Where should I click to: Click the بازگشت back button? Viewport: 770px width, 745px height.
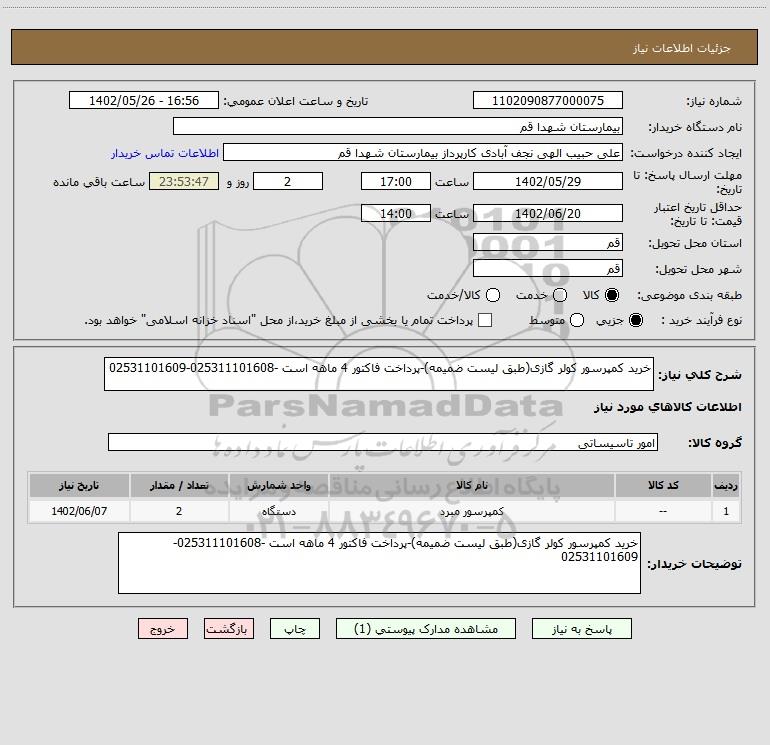pos(229,629)
